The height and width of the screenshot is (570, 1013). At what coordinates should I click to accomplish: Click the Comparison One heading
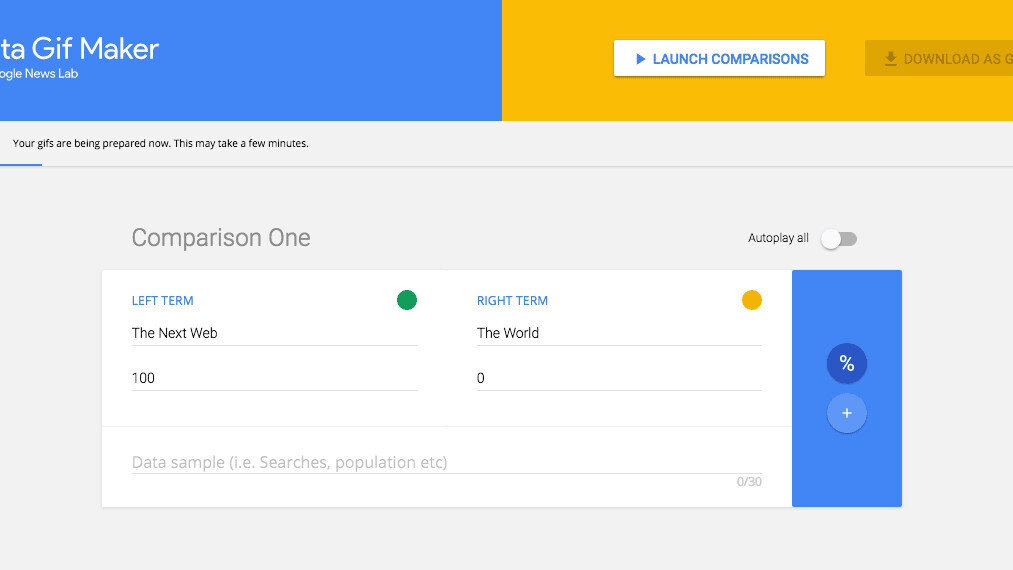(221, 238)
